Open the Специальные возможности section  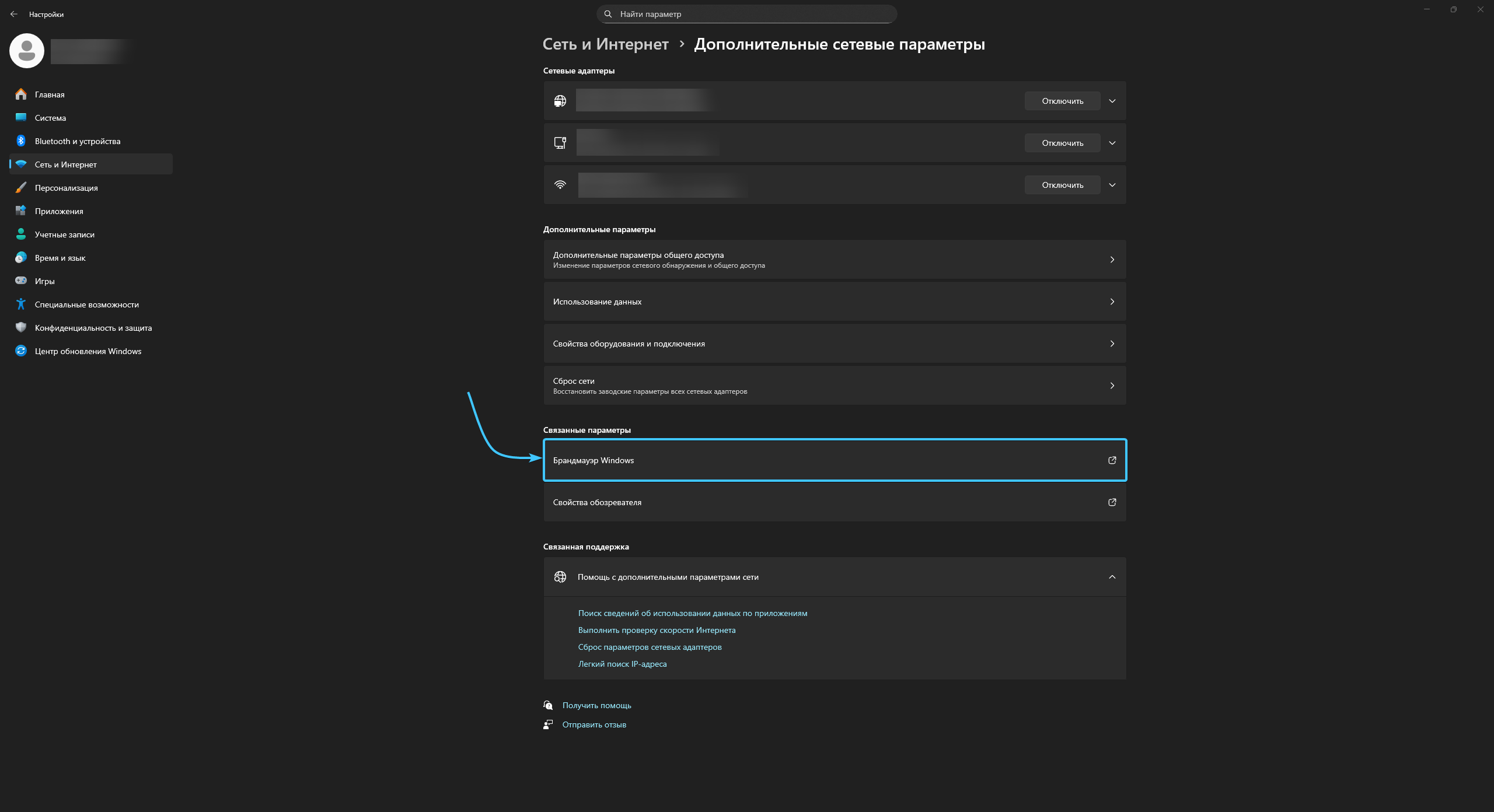click(86, 304)
